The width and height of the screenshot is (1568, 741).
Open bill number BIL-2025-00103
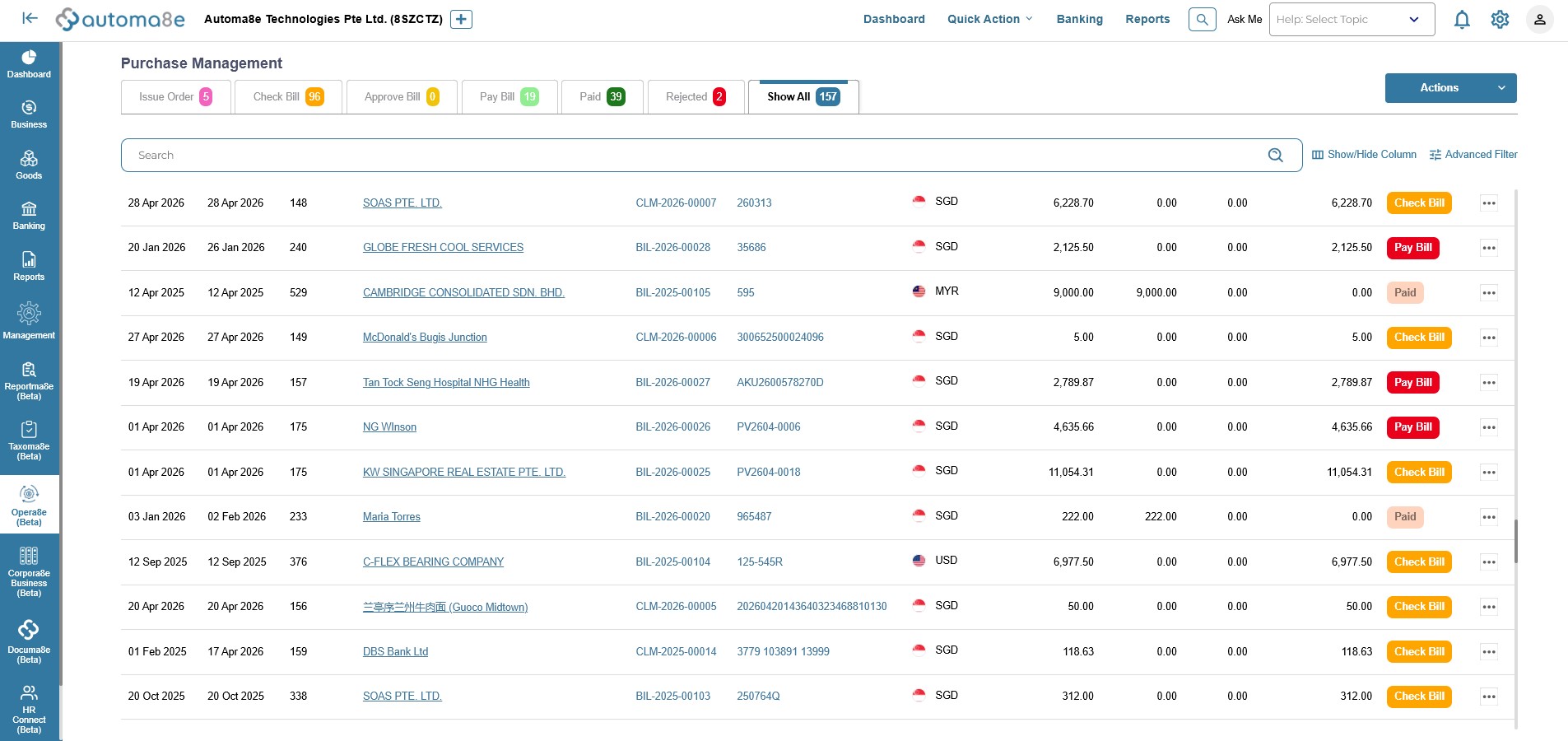672,697
